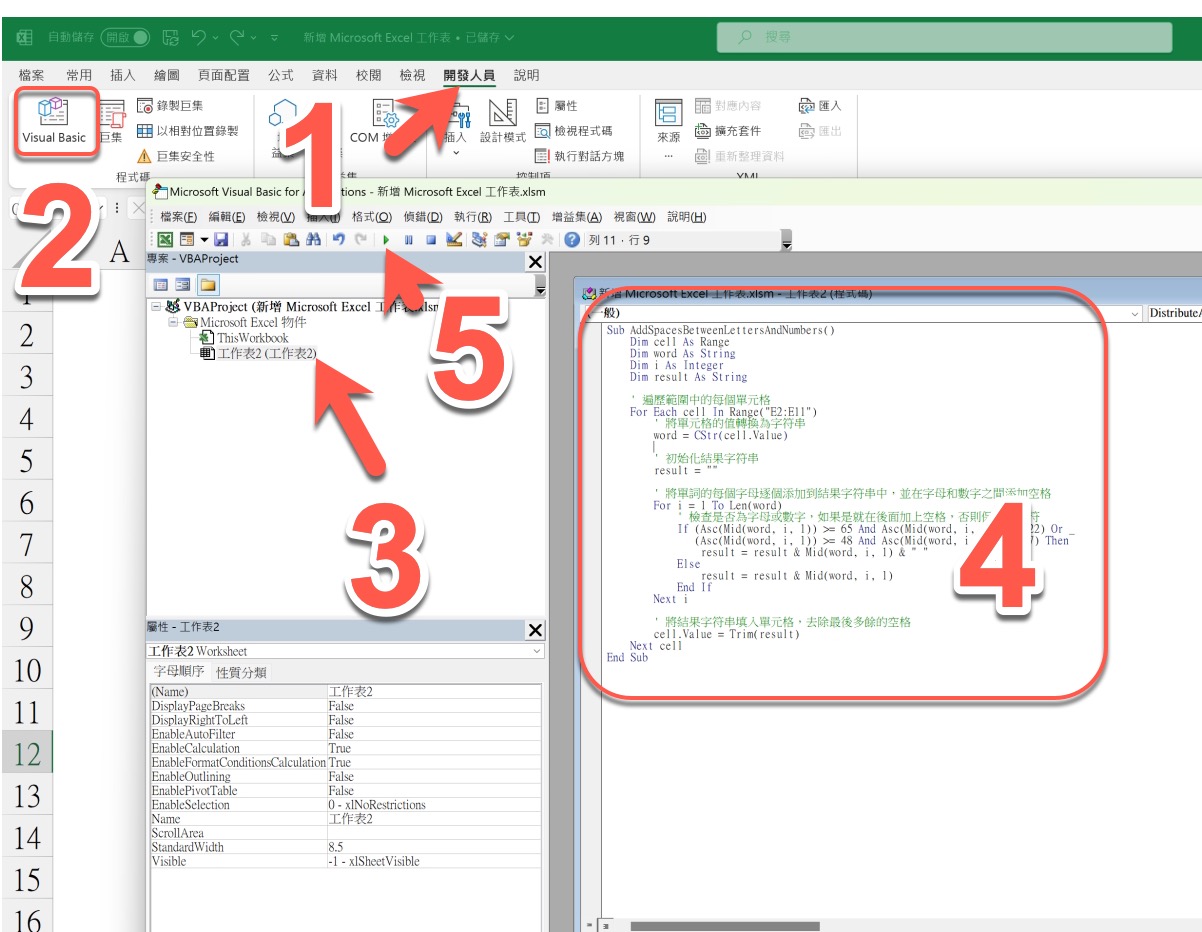The image size is (1202, 932).
Task: Click the search box in Excel title bar
Action: [944, 37]
